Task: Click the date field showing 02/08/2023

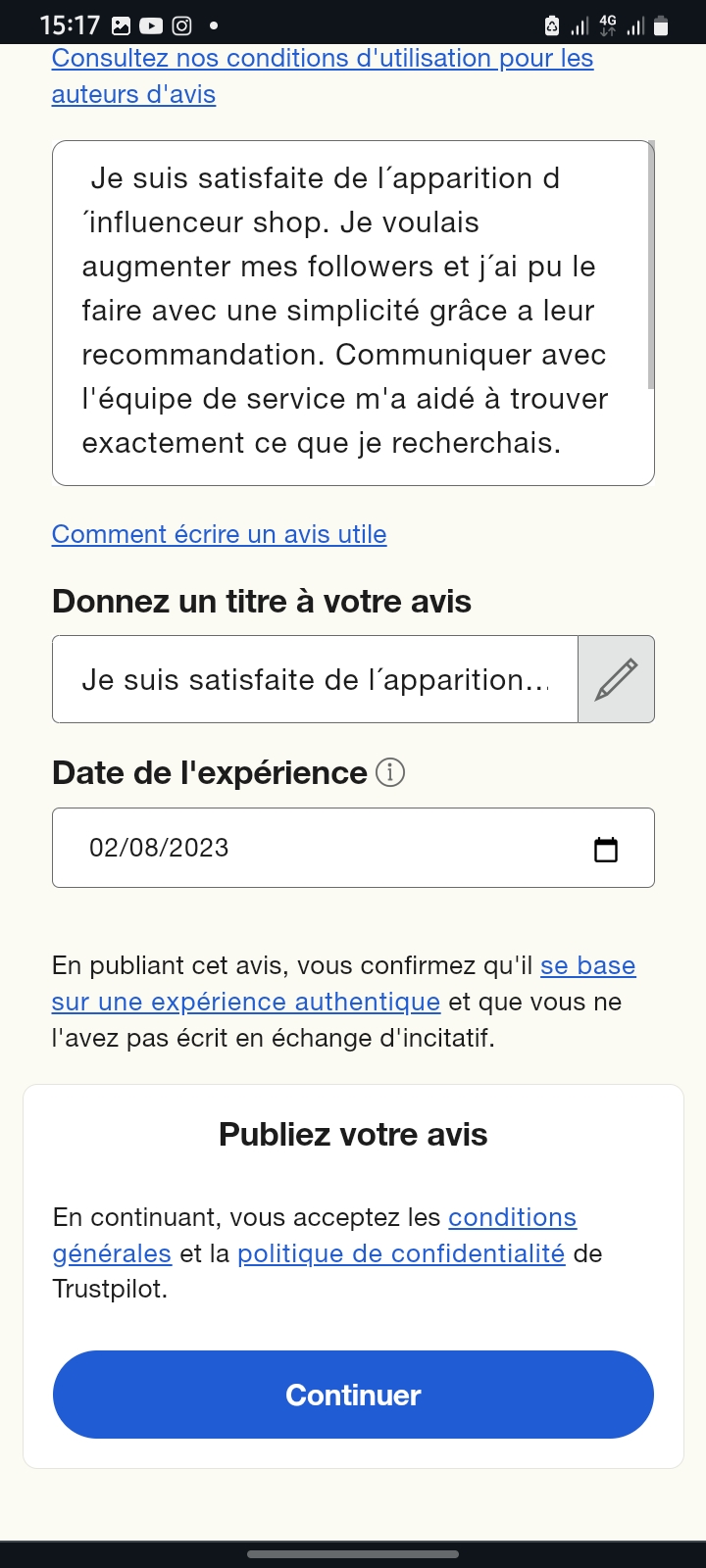Action: click(324, 848)
